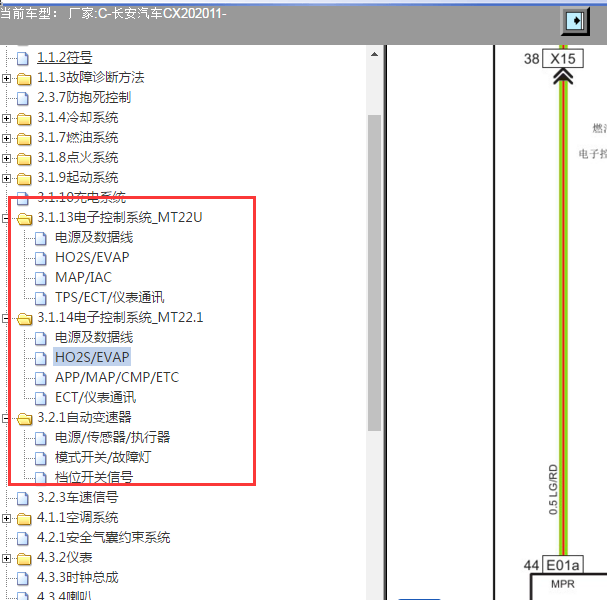607x600 pixels.
Task: Click the tree panel vertical scrollbar thumb
Action: pyautogui.click(x=374, y=273)
